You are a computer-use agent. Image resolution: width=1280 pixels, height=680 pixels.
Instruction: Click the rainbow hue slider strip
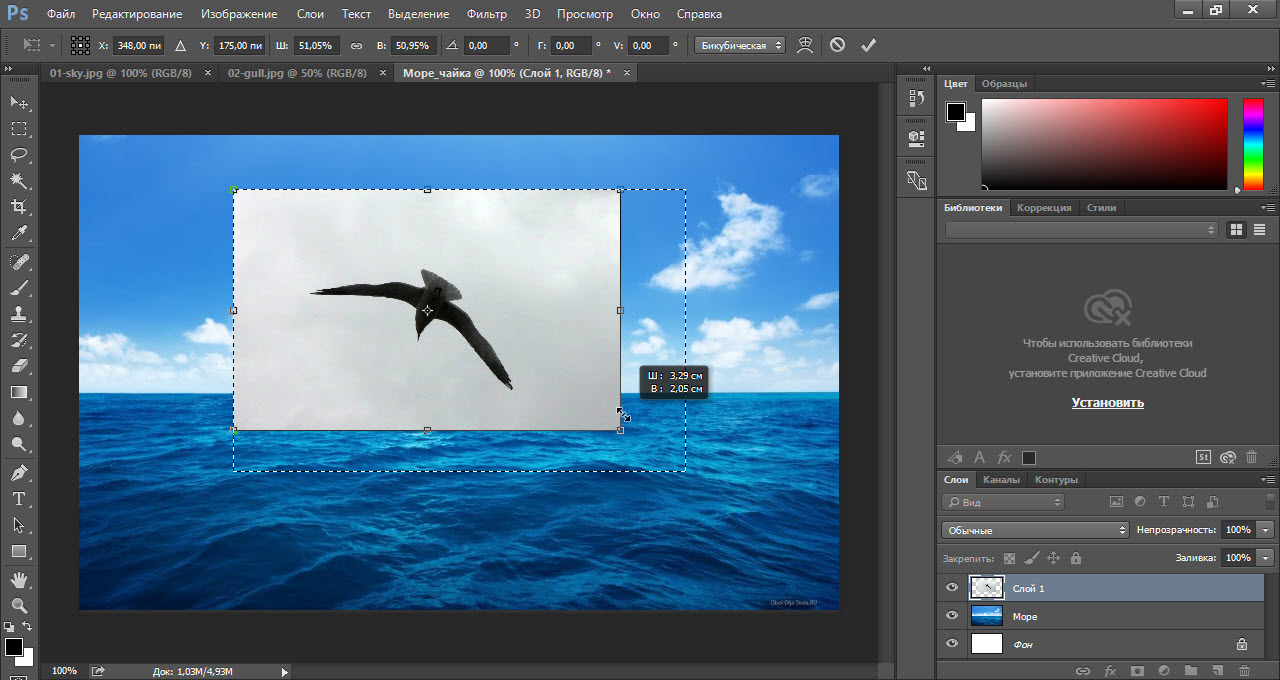pos(1253,144)
